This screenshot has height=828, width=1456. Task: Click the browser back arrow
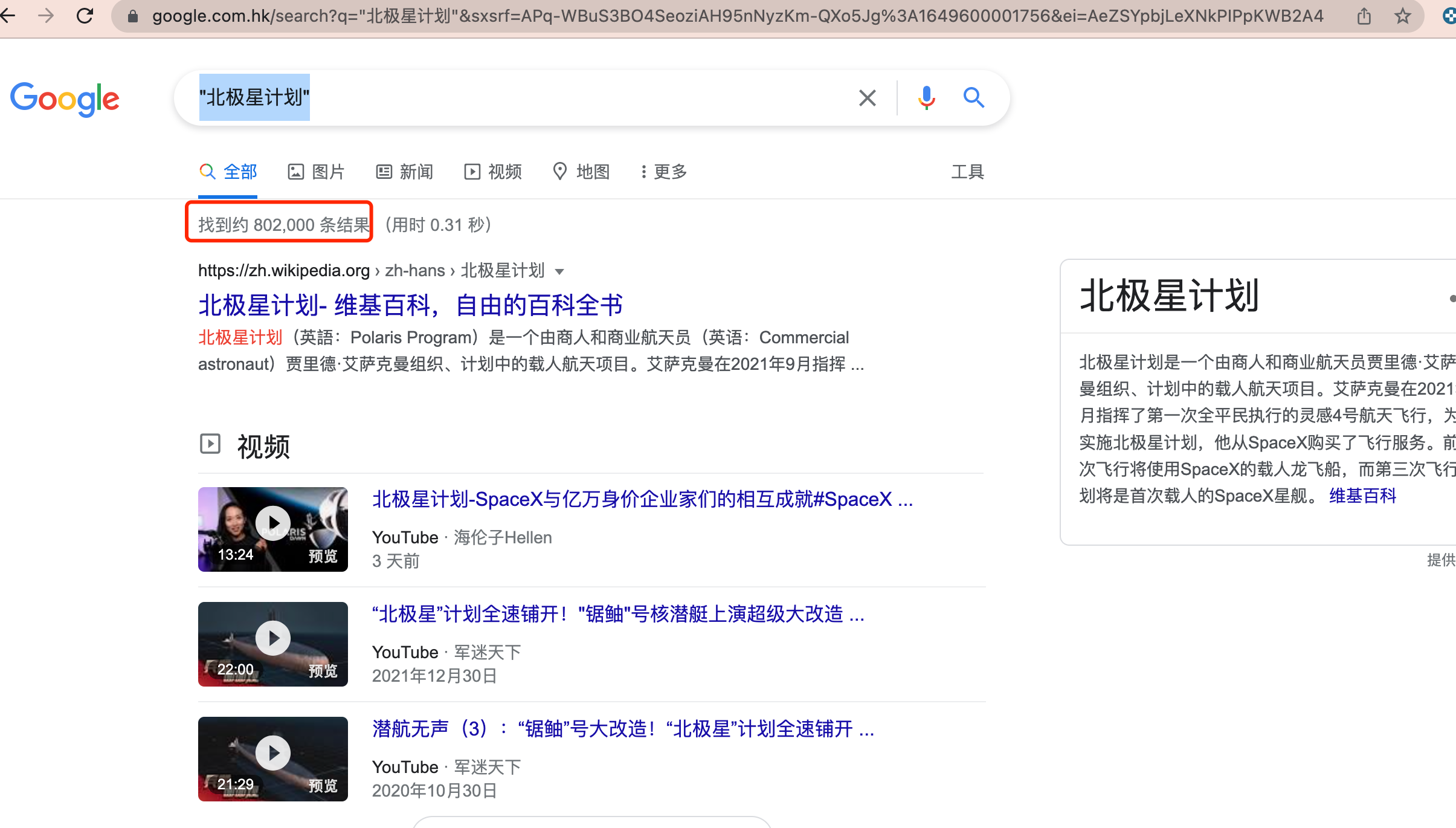[7, 16]
